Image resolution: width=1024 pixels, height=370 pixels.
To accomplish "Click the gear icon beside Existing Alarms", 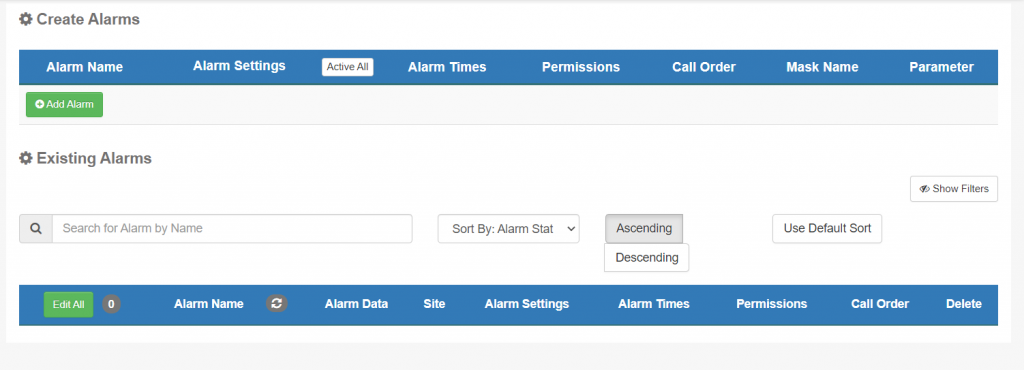I will (25, 158).
